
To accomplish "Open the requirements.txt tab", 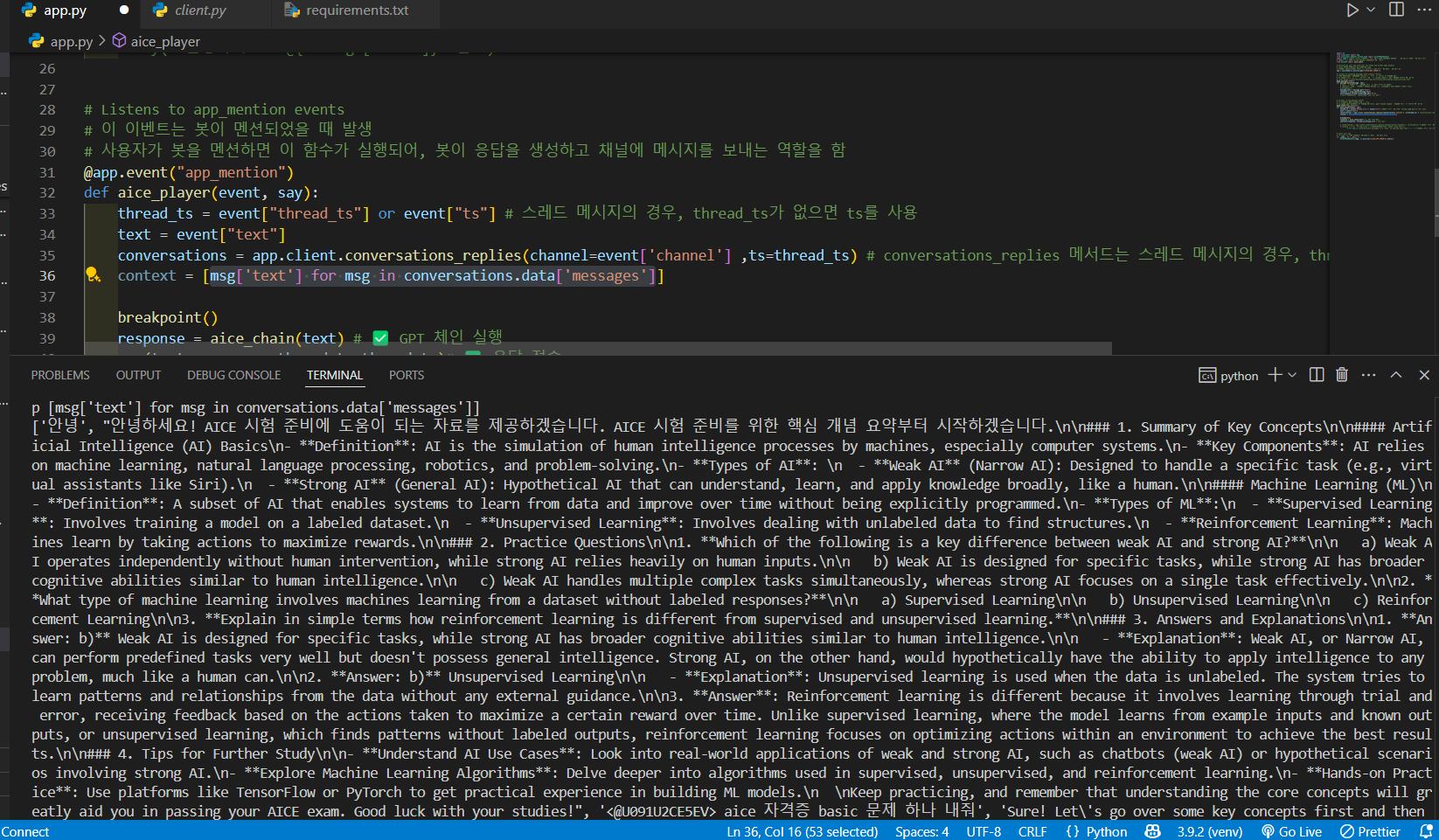I will (x=357, y=10).
